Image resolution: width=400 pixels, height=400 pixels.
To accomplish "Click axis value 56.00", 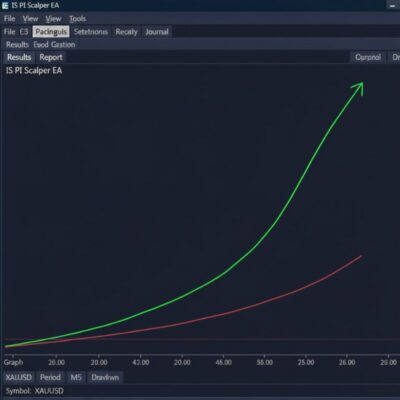I will point(265,362).
